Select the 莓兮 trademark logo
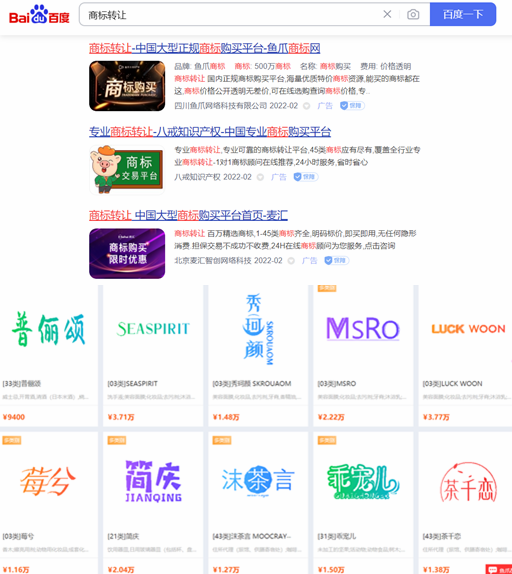Screen dimensions: 512x574 [x=48, y=481]
